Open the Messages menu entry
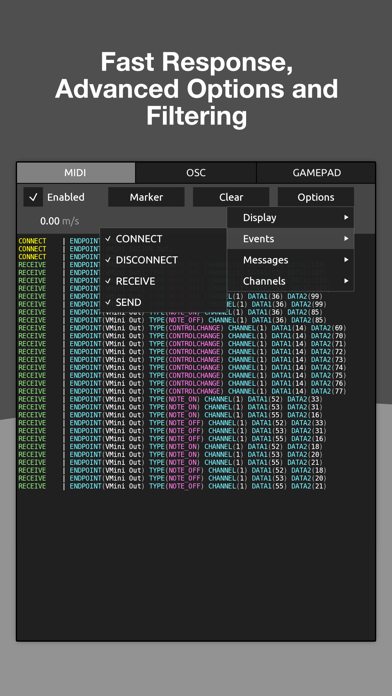The image size is (392, 696). [290, 260]
